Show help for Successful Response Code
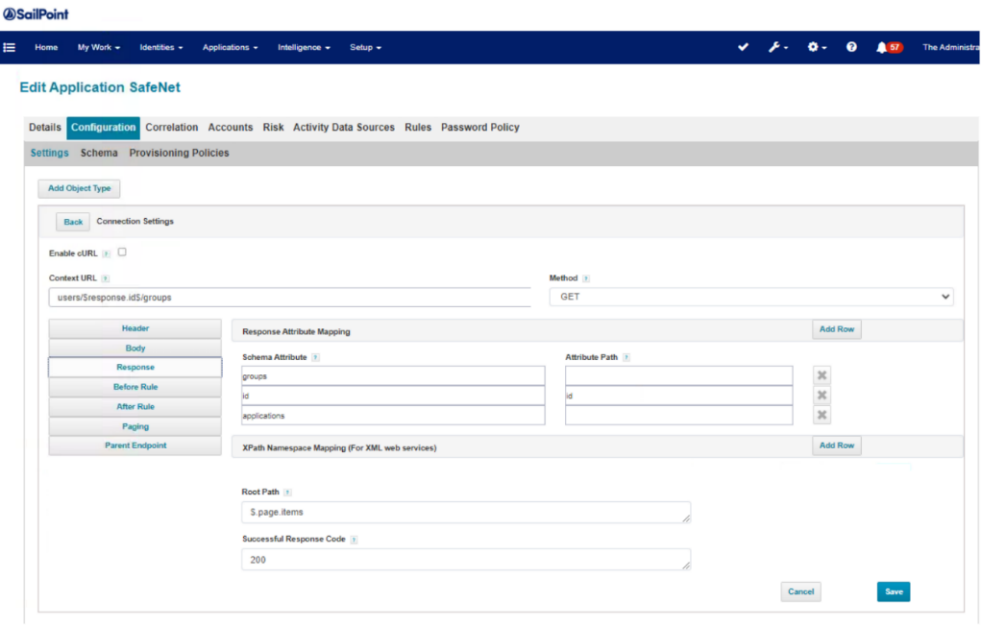 [x=353, y=539]
